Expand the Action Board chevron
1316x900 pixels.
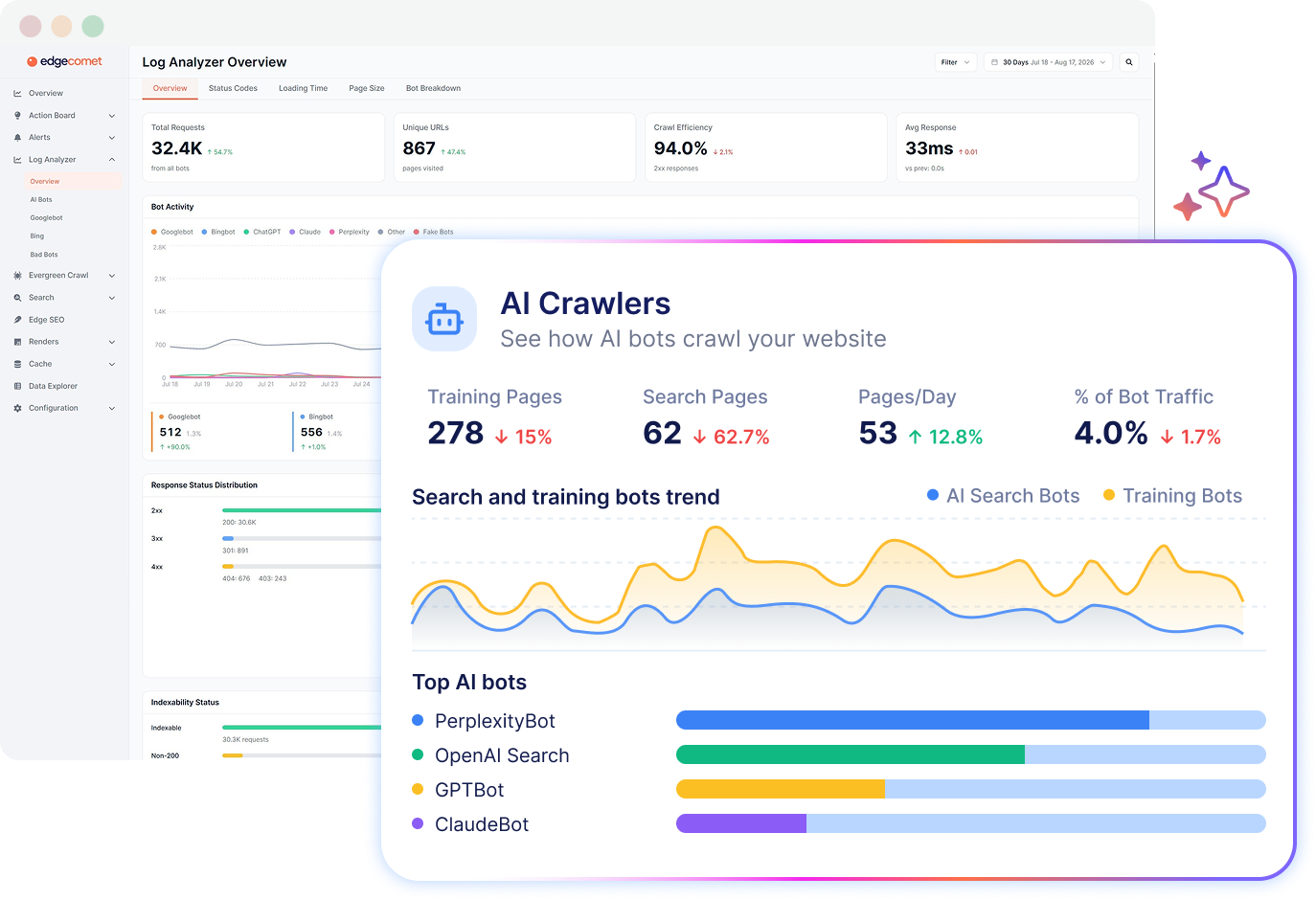[x=112, y=116]
